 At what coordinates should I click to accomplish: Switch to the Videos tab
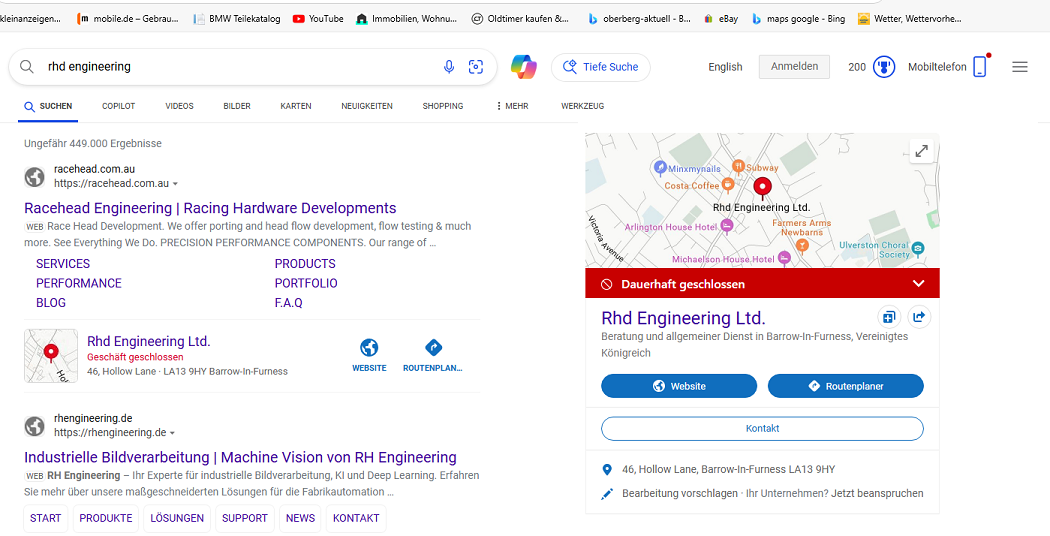coord(179,106)
